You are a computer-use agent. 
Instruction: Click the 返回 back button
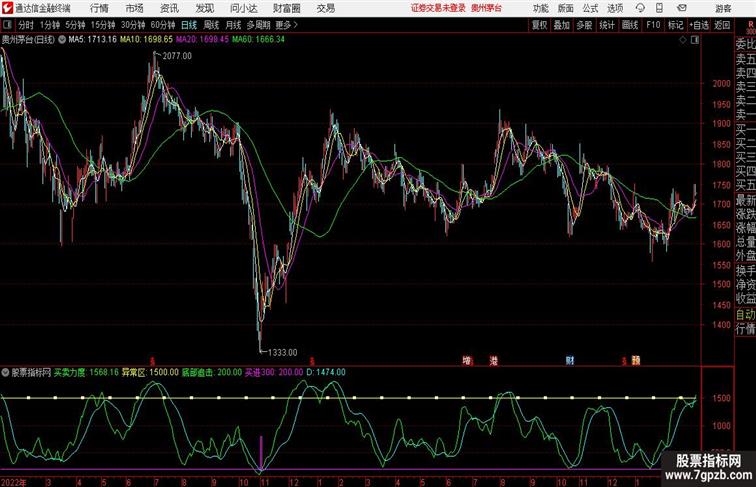[x=722, y=25]
